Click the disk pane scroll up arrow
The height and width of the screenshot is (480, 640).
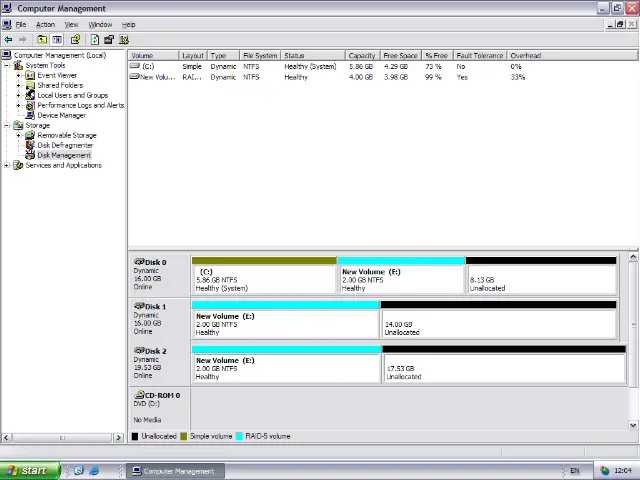click(x=633, y=256)
